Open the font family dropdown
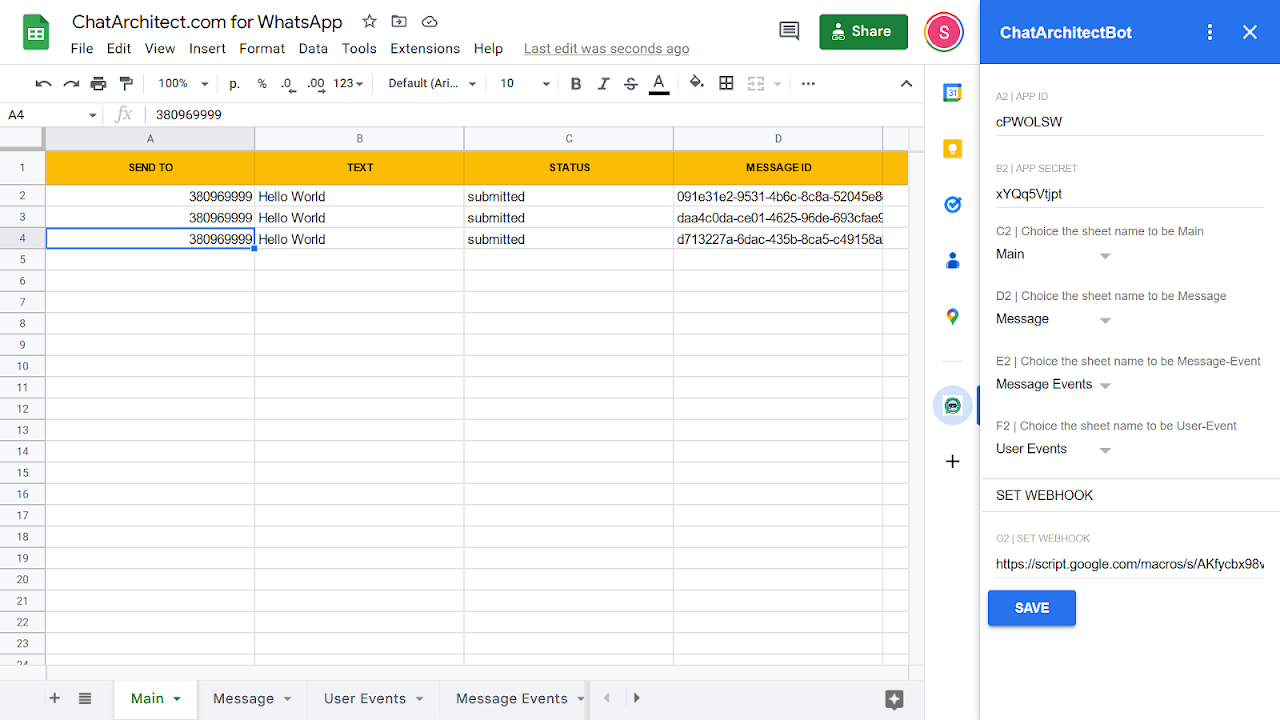This screenshot has width=1280, height=720. (x=432, y=84)
